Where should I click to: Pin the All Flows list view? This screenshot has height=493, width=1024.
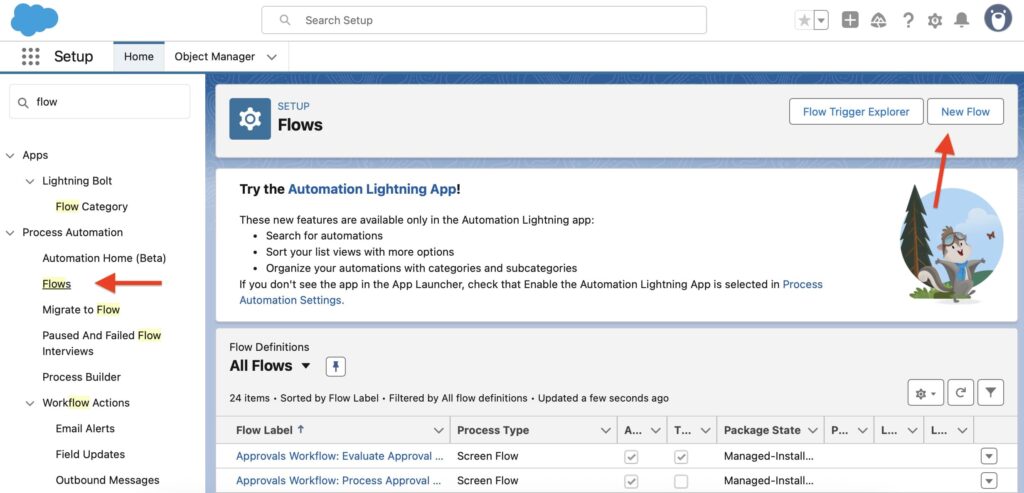coord(336,367)
